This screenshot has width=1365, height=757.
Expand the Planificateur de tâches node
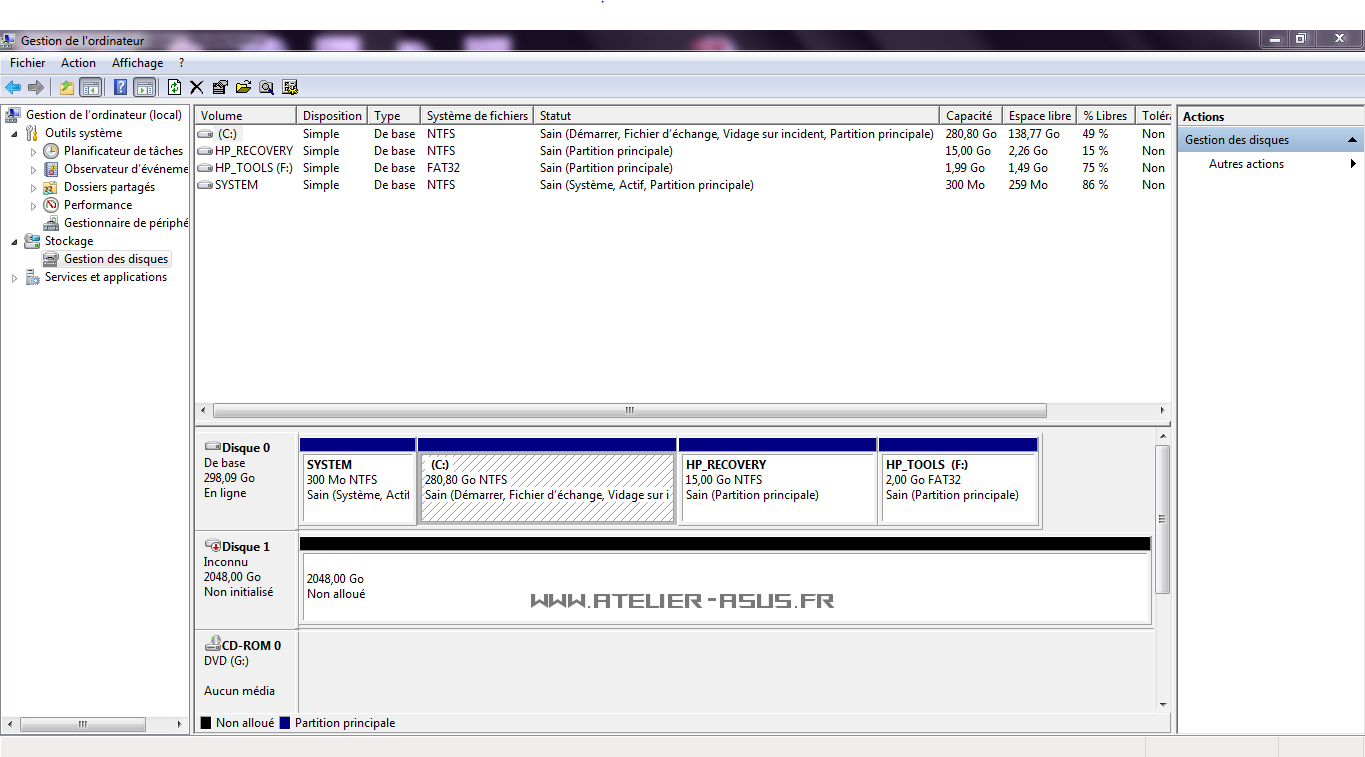pyautogui.click(x=33, y=152)
